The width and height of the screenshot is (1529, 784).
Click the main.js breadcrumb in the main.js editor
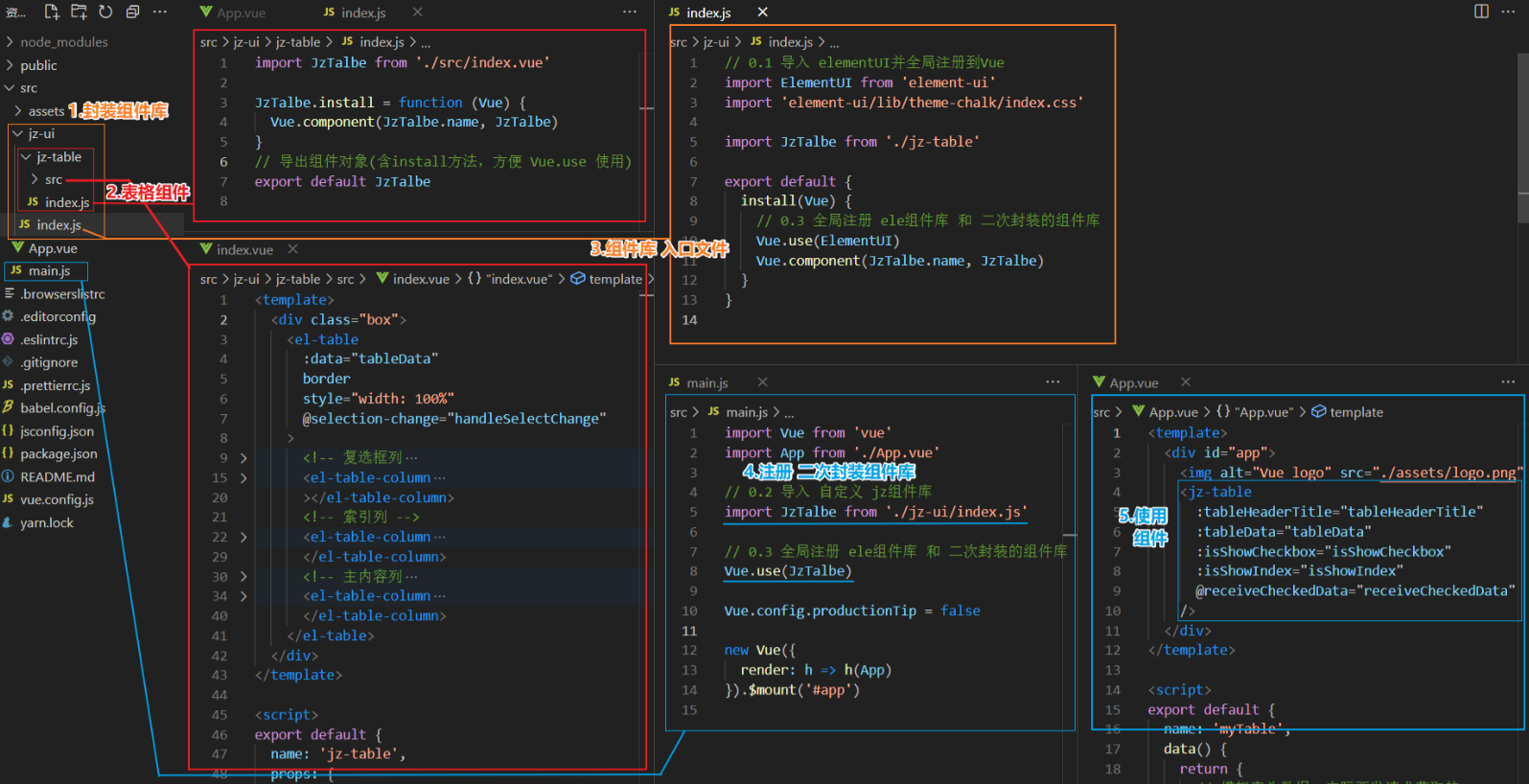pyautogui.click(x=737, y=412)
